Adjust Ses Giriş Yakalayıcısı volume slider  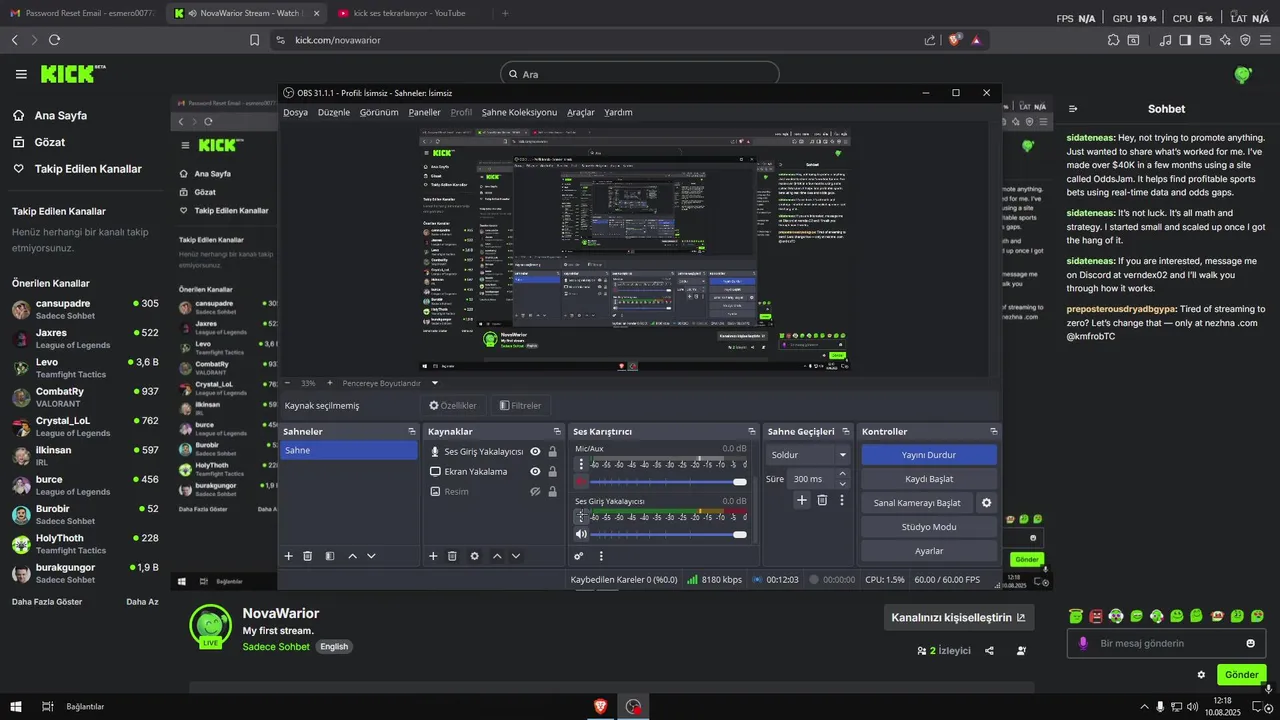click(x=668, y=534)
